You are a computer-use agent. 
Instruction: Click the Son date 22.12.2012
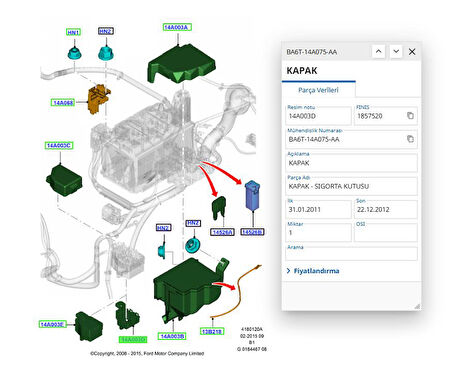[385, 209]
